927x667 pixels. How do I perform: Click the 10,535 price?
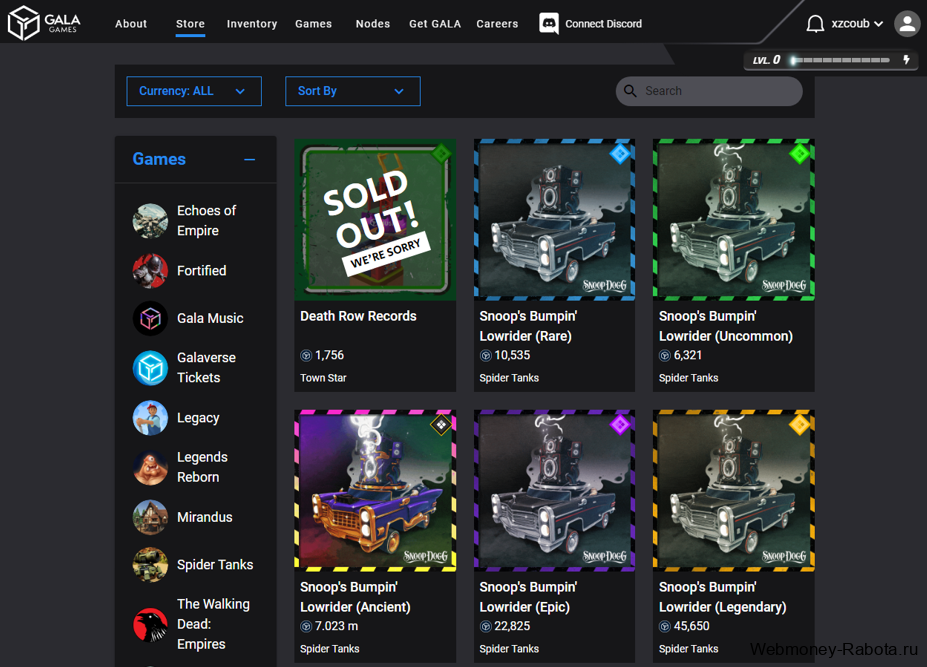coord(512,355)
